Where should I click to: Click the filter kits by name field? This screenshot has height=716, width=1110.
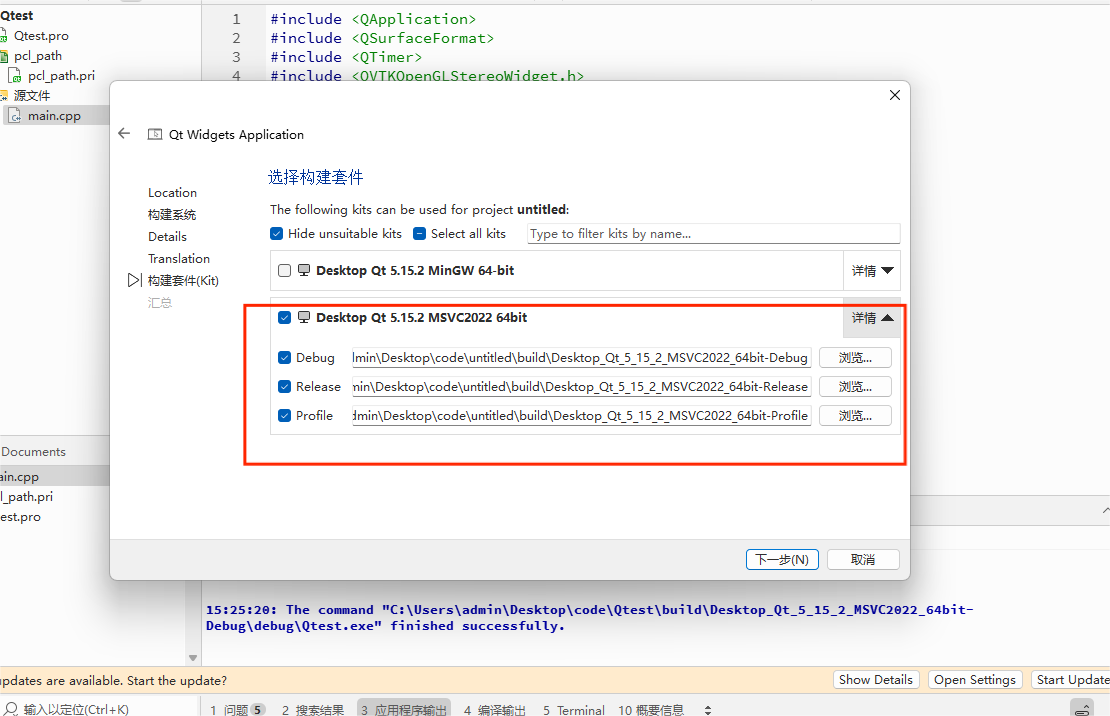(x=714, y=234)
